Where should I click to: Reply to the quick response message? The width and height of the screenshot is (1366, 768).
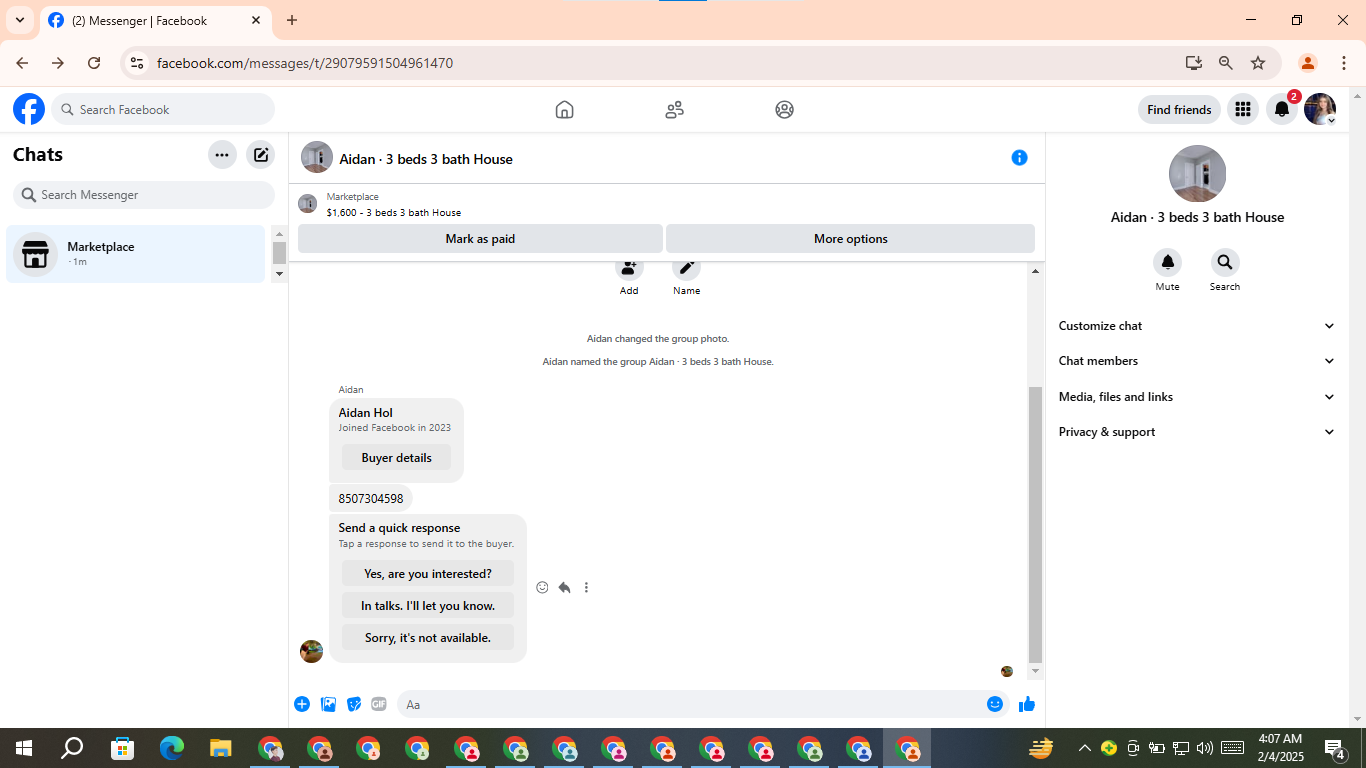tap(565, 588)
